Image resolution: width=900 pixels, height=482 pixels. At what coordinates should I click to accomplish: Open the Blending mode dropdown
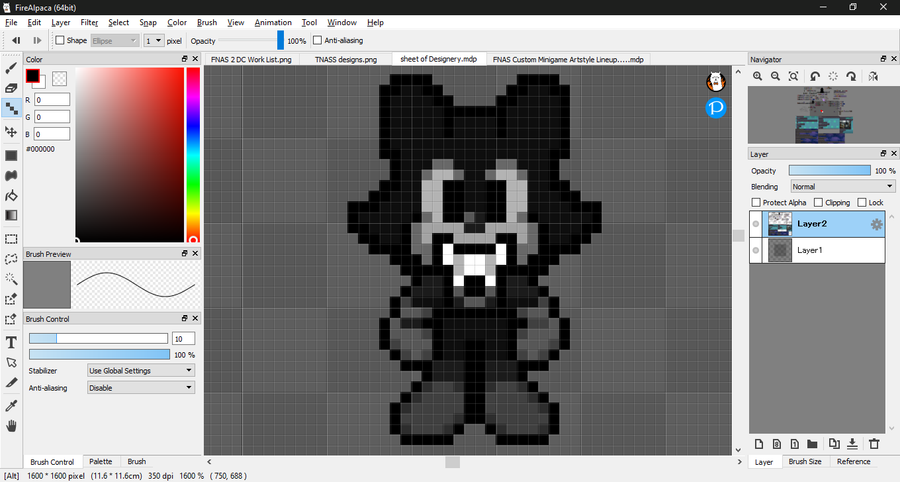point(843,186)
